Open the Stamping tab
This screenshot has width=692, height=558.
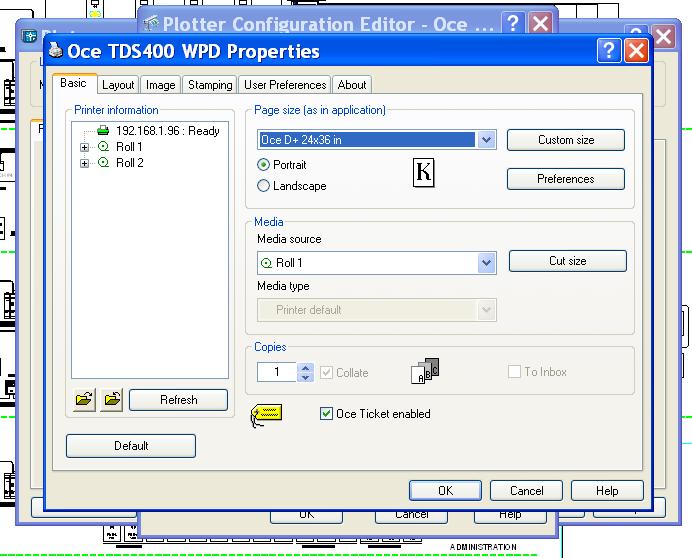(210, 85)
